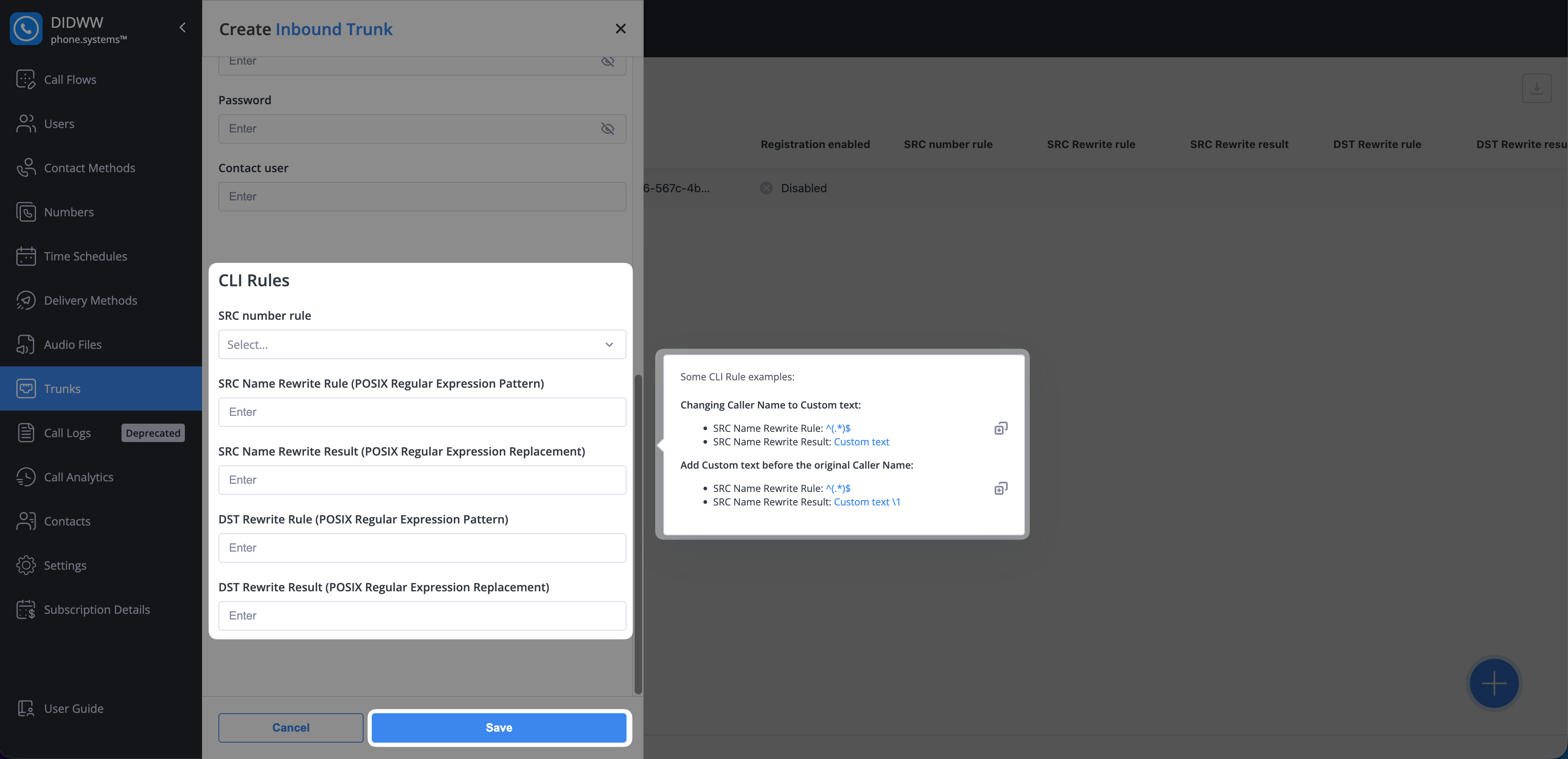Open Call Flows in sidebar
Viewport: 1568px width, 759px height.
(70, 80)
